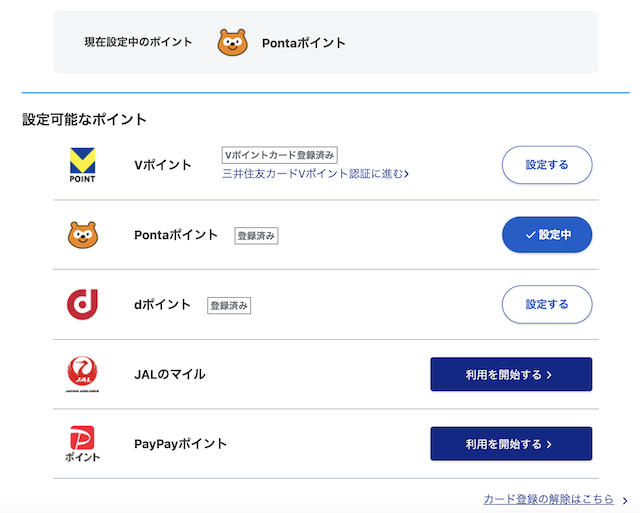This screenshot has height=513, width=640.
Task: Open 三井住友カードVポイント認証に進む link
Action: pyautogui.click(x=316, y=174)
